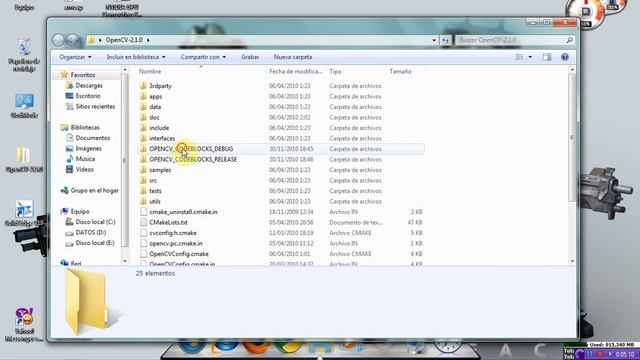This screenshot has width=640, height=360.
Task: Open Explorer help question-mark icon
Action: (565, 57)
